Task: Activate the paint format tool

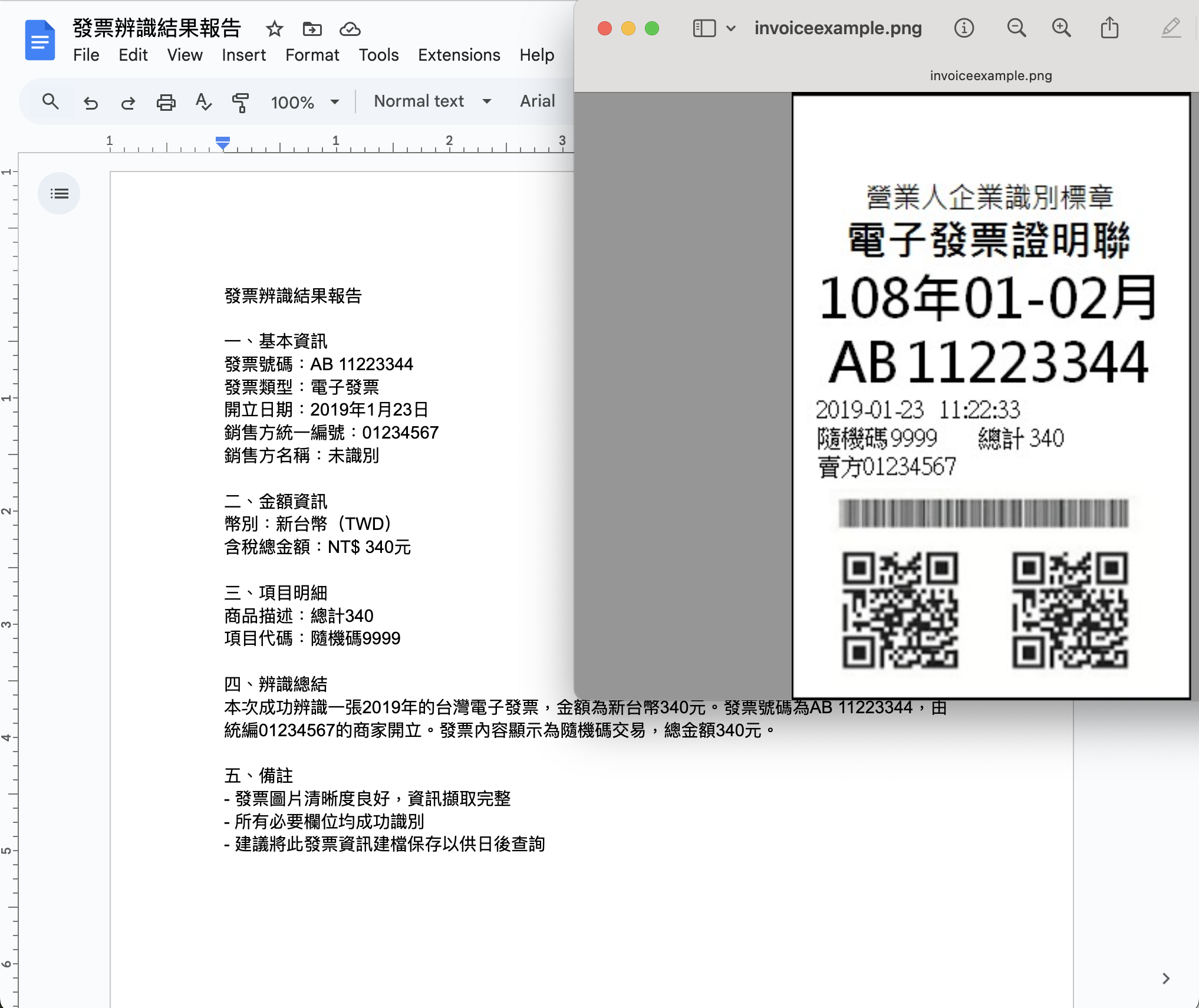Action: 240,103
